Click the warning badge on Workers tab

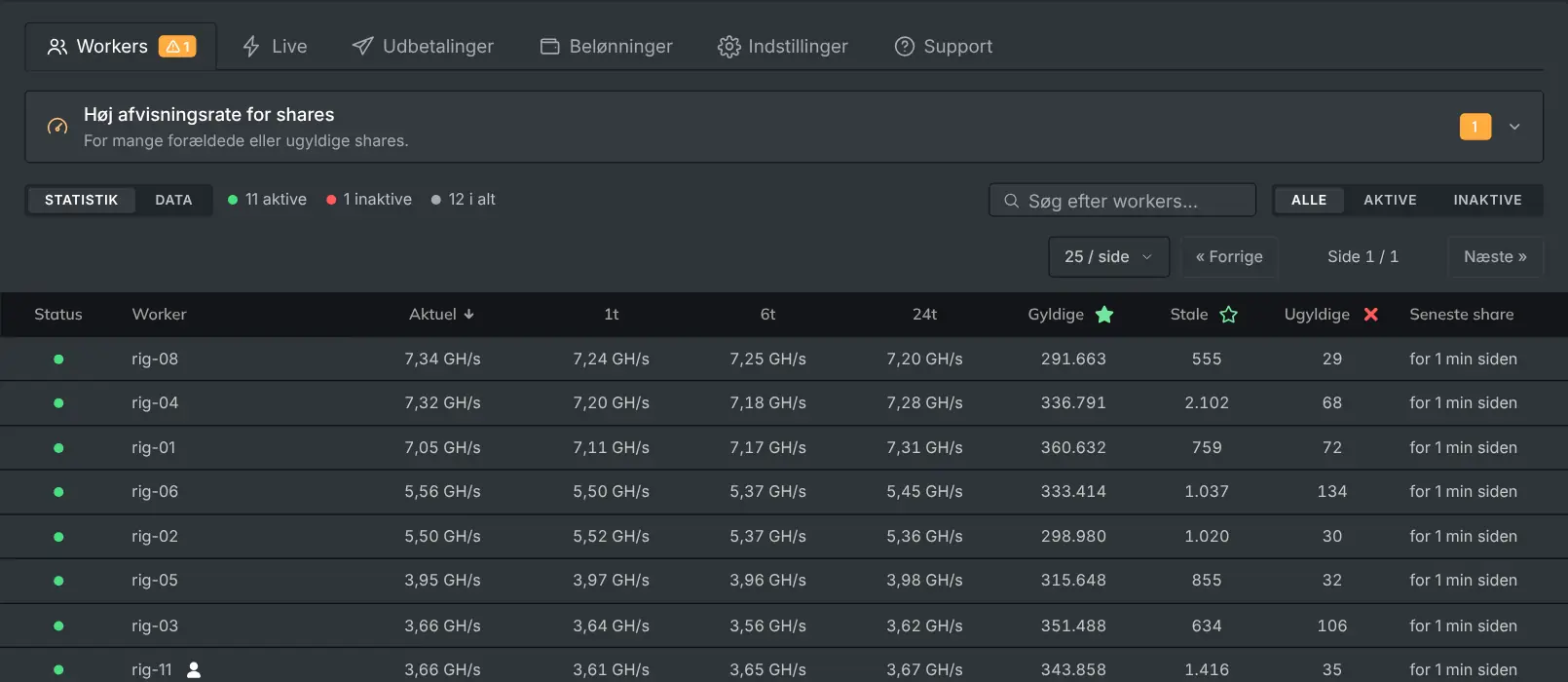(177, 47)
